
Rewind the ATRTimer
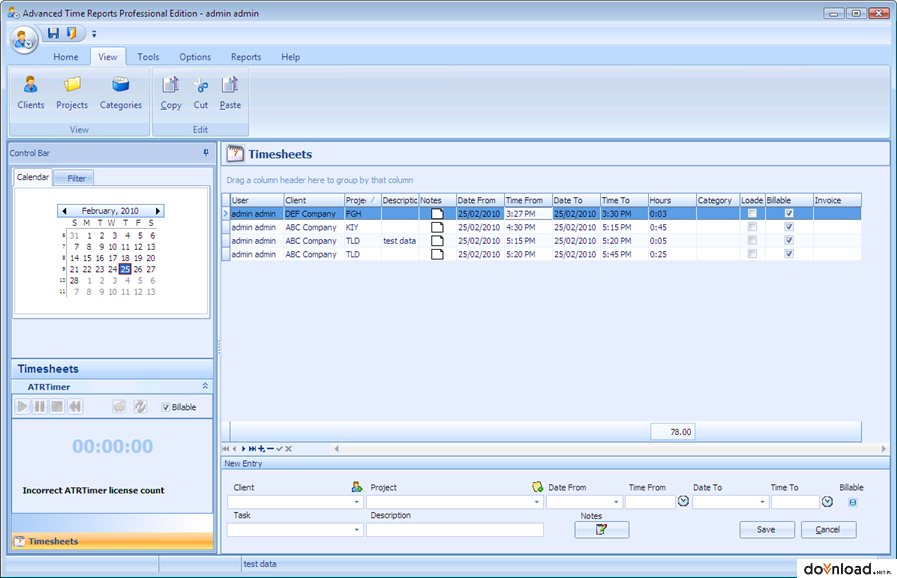coord(75,406)
